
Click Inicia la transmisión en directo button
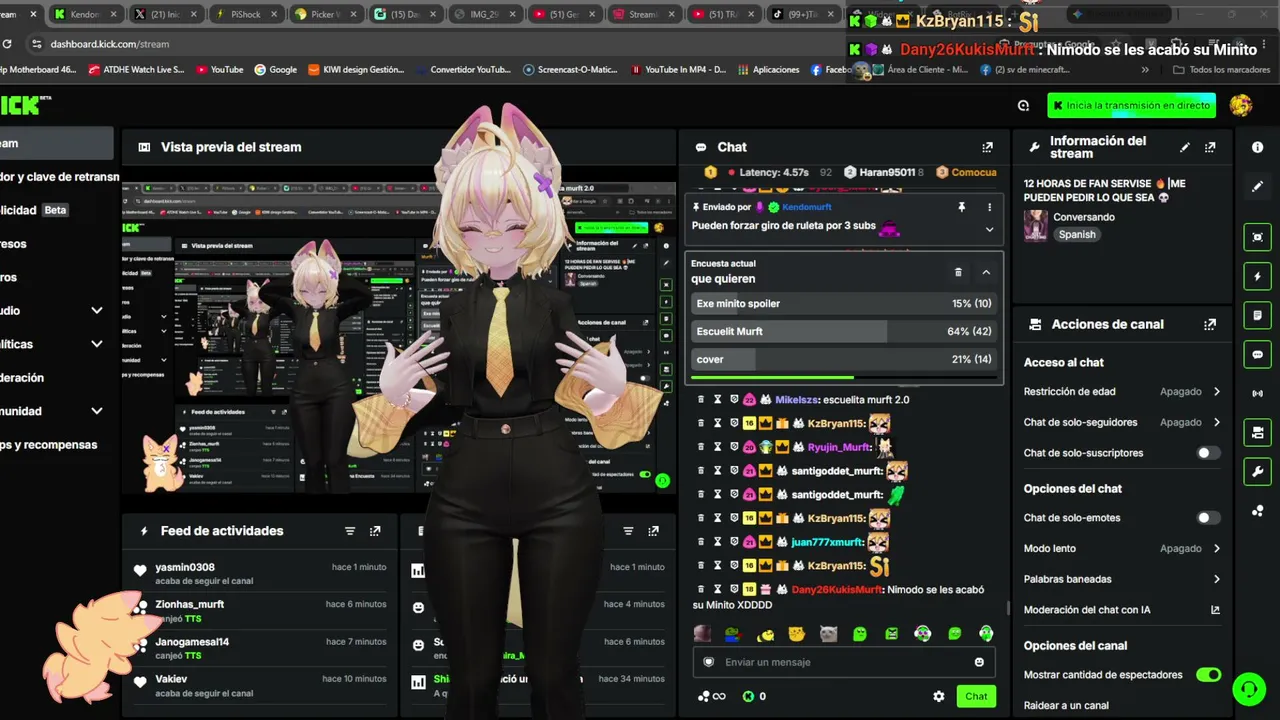pos(1132,105)
